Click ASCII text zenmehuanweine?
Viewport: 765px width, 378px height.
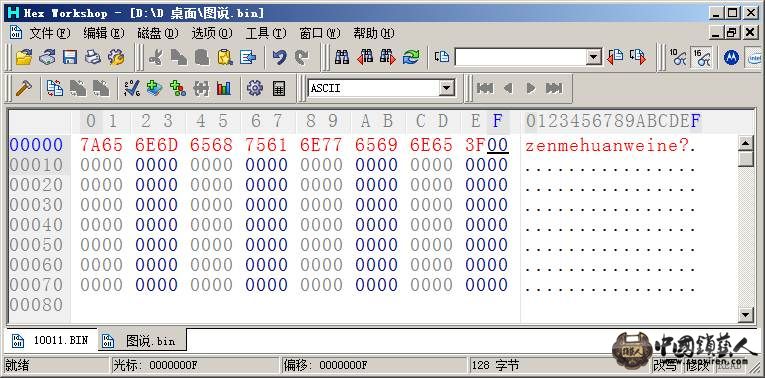pos(606,145)
